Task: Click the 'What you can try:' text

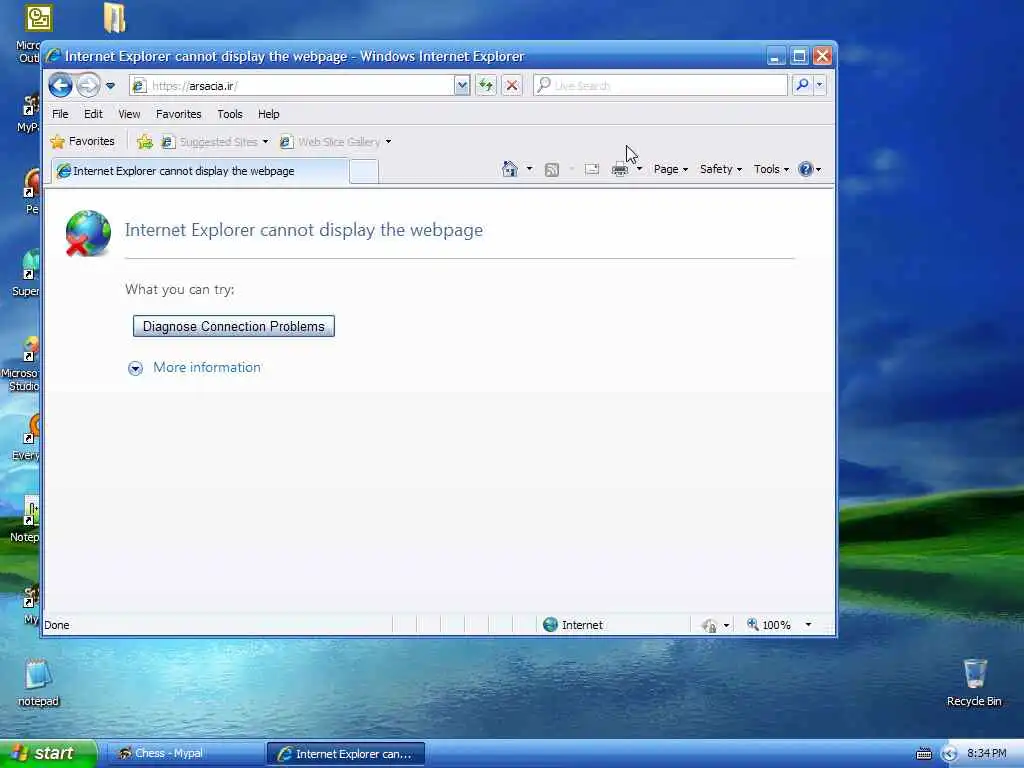Action: 180,289
